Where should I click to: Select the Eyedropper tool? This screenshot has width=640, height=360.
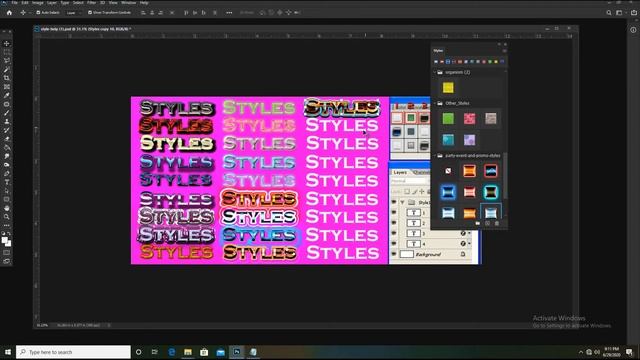tap(7, 95)
